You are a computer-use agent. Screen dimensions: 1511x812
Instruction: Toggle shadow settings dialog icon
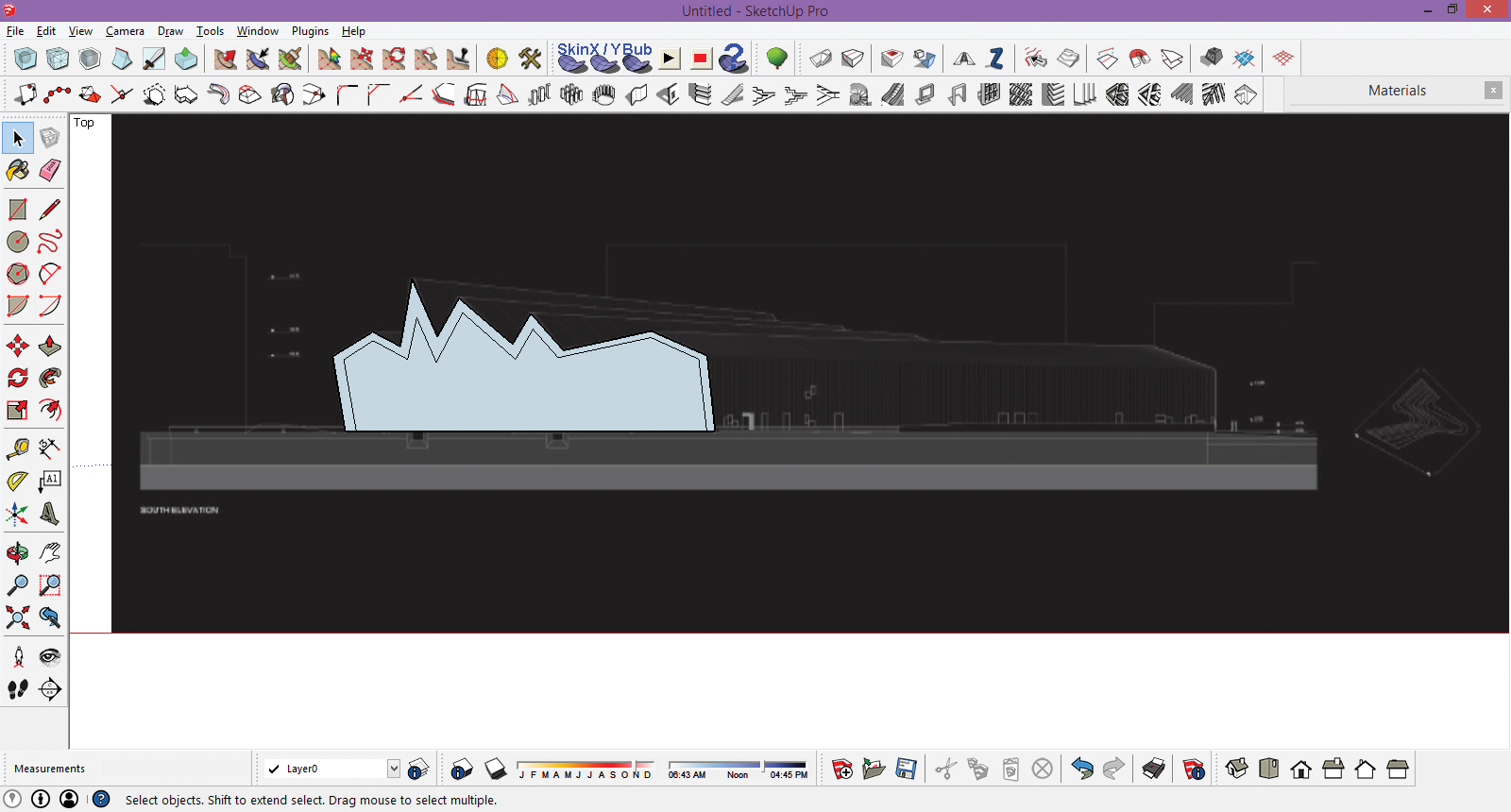(x=462, y=770)
